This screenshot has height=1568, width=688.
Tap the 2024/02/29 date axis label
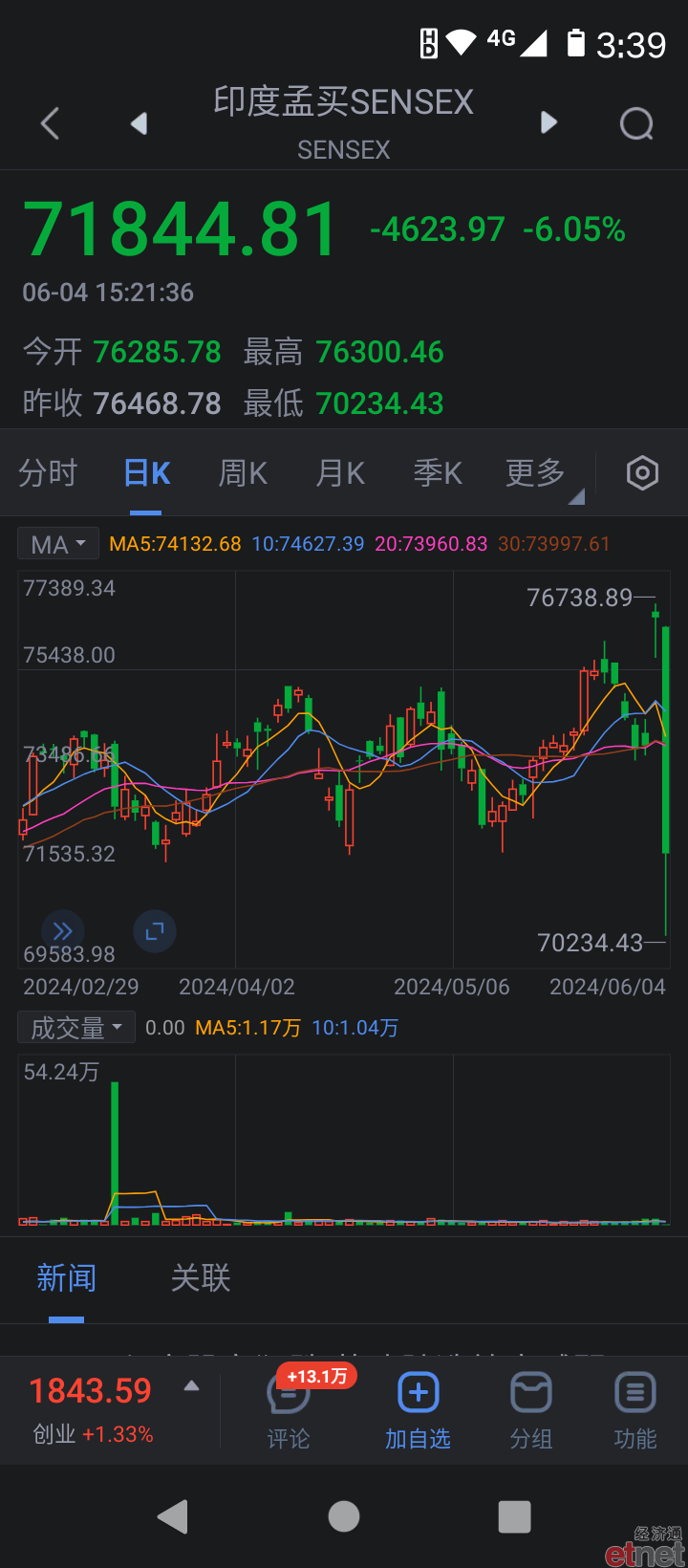point(81,987)
